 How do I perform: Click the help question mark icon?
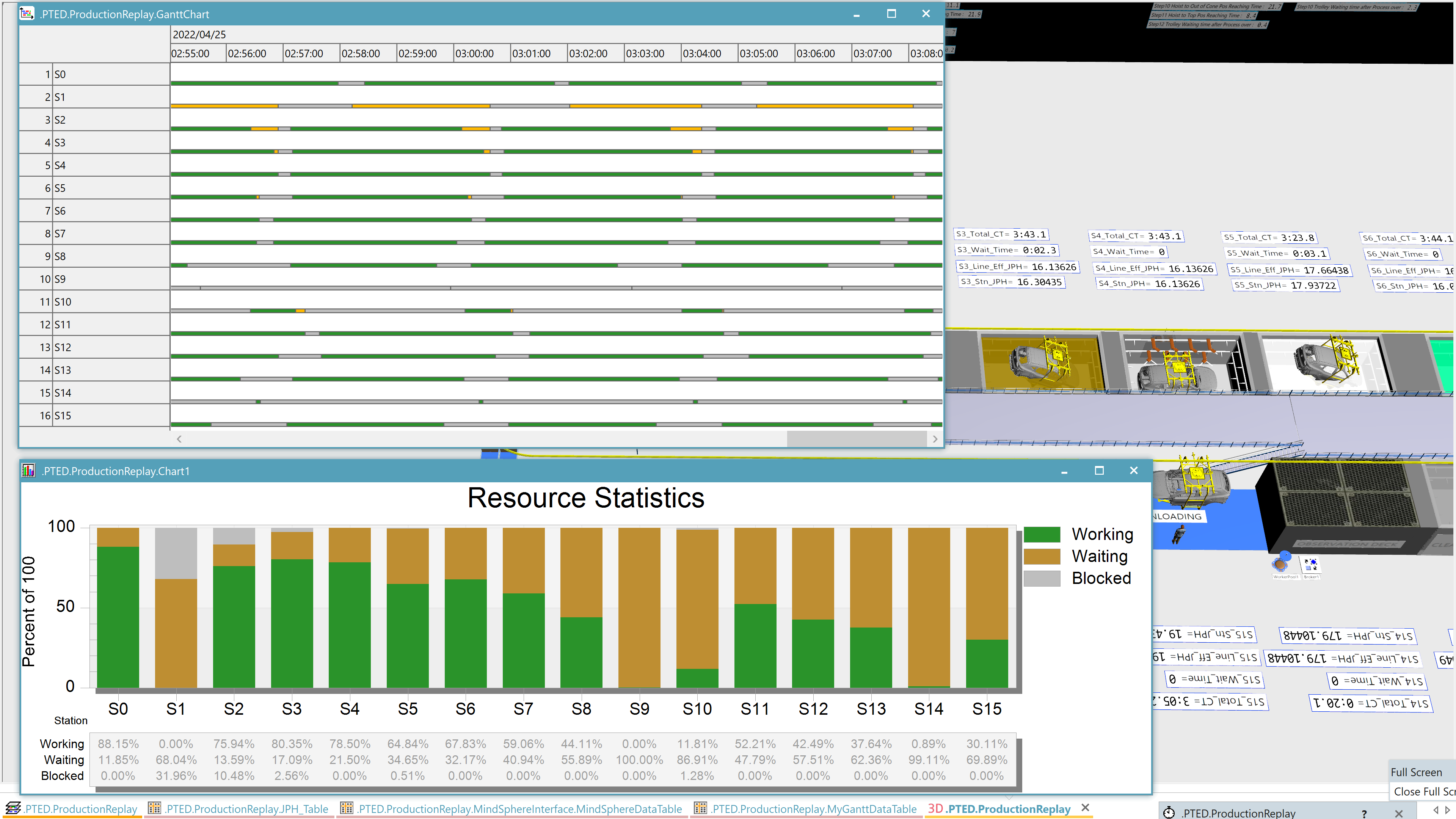tap(1364, 813)
